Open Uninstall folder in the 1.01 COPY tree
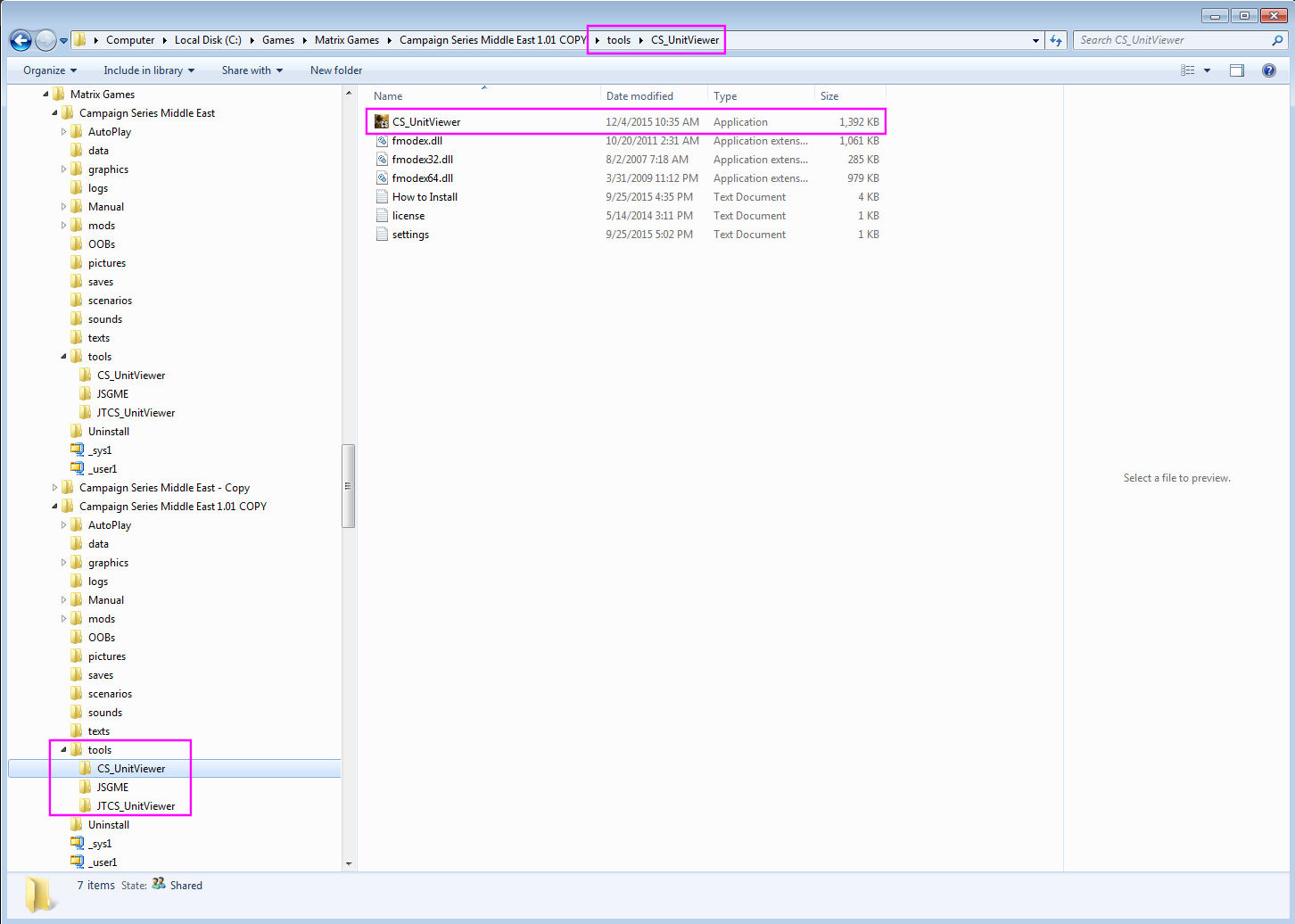The image size is (1295, 924). click(109, 825)
